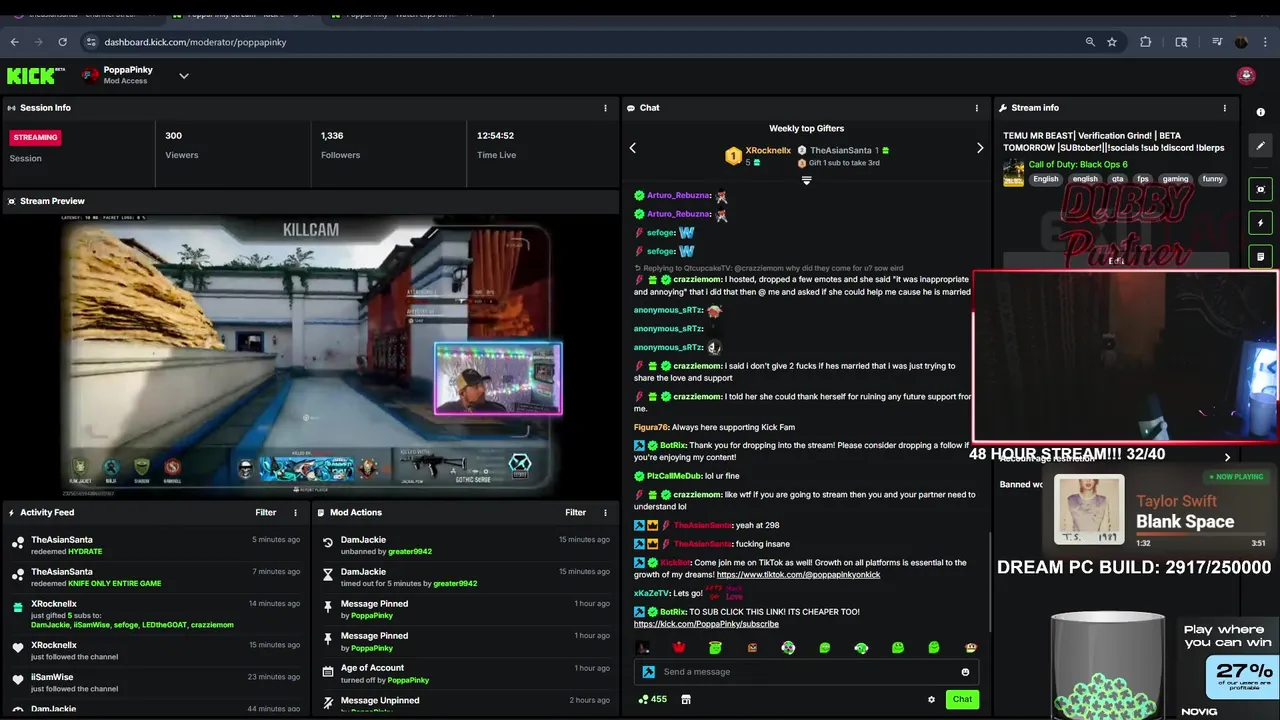Image resolution: width=1280 pixels, height=720 pixels.
Task: Open Session Info panel options menu
Action: pos(605,108)
